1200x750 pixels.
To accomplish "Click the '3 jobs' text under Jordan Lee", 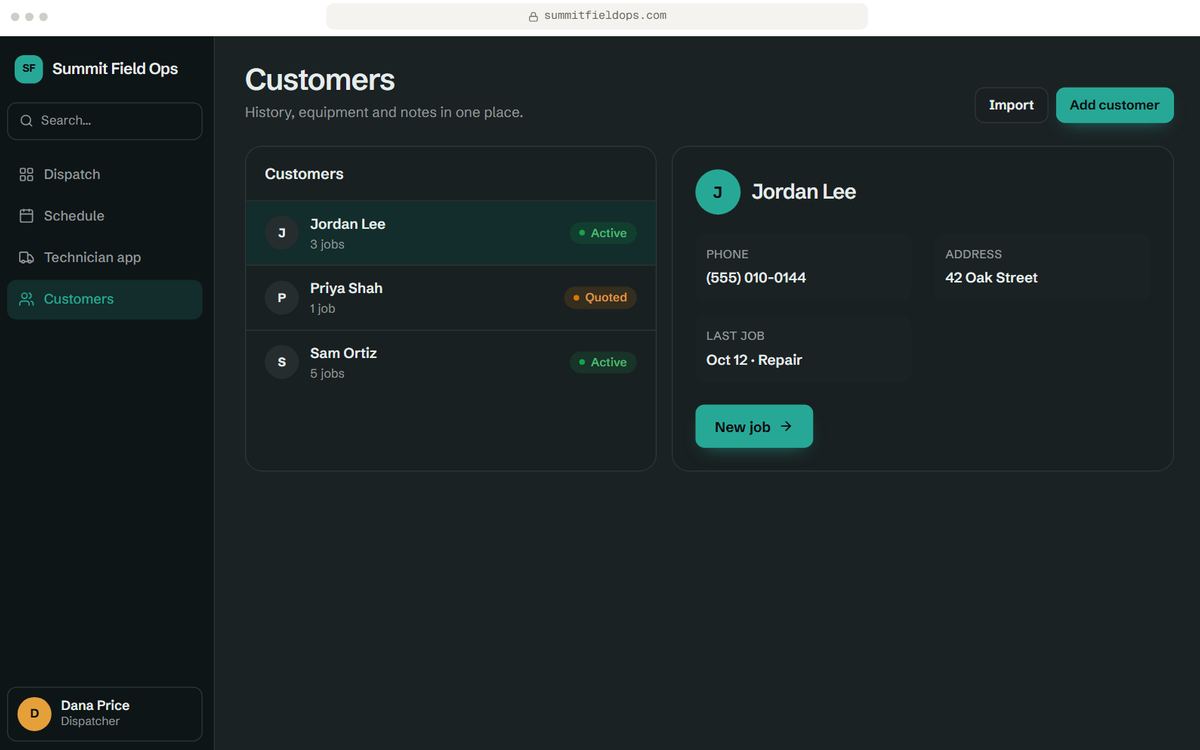I will 327,244.
